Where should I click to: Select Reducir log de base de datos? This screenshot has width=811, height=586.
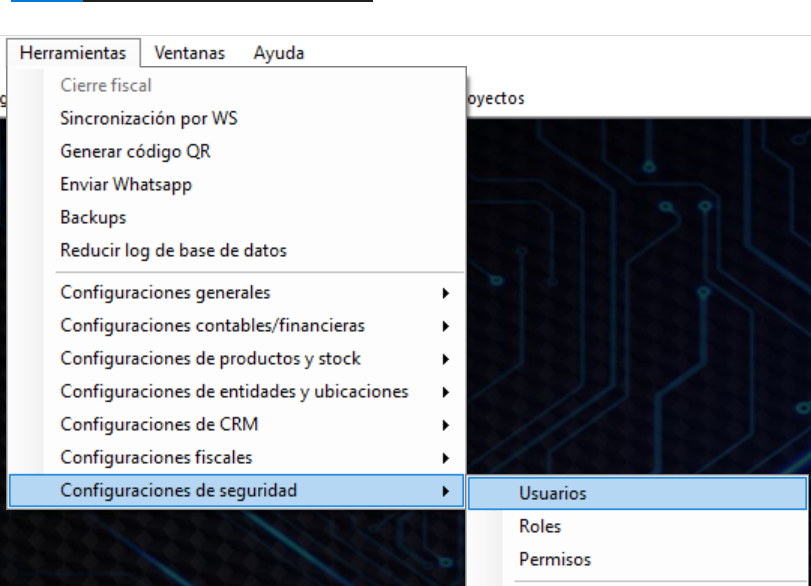point(173,251)
